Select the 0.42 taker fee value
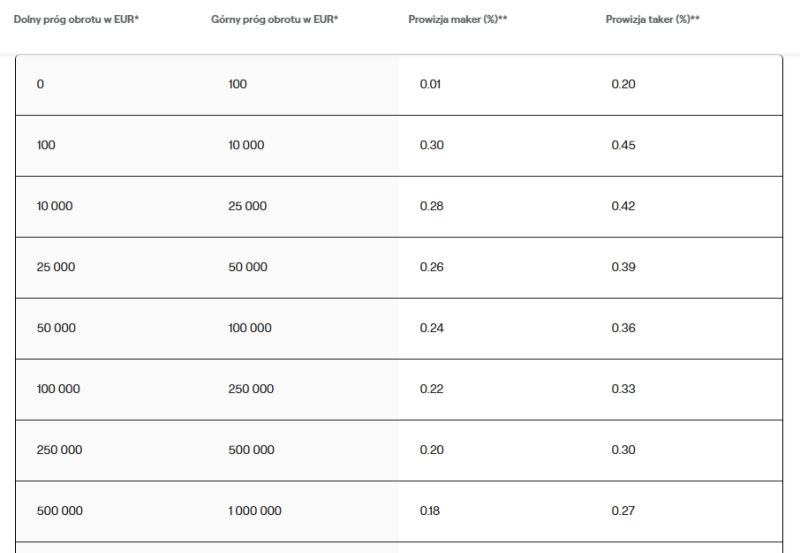Image resolution: width=800 pixels, height=553 pixels. pos(623,206)
